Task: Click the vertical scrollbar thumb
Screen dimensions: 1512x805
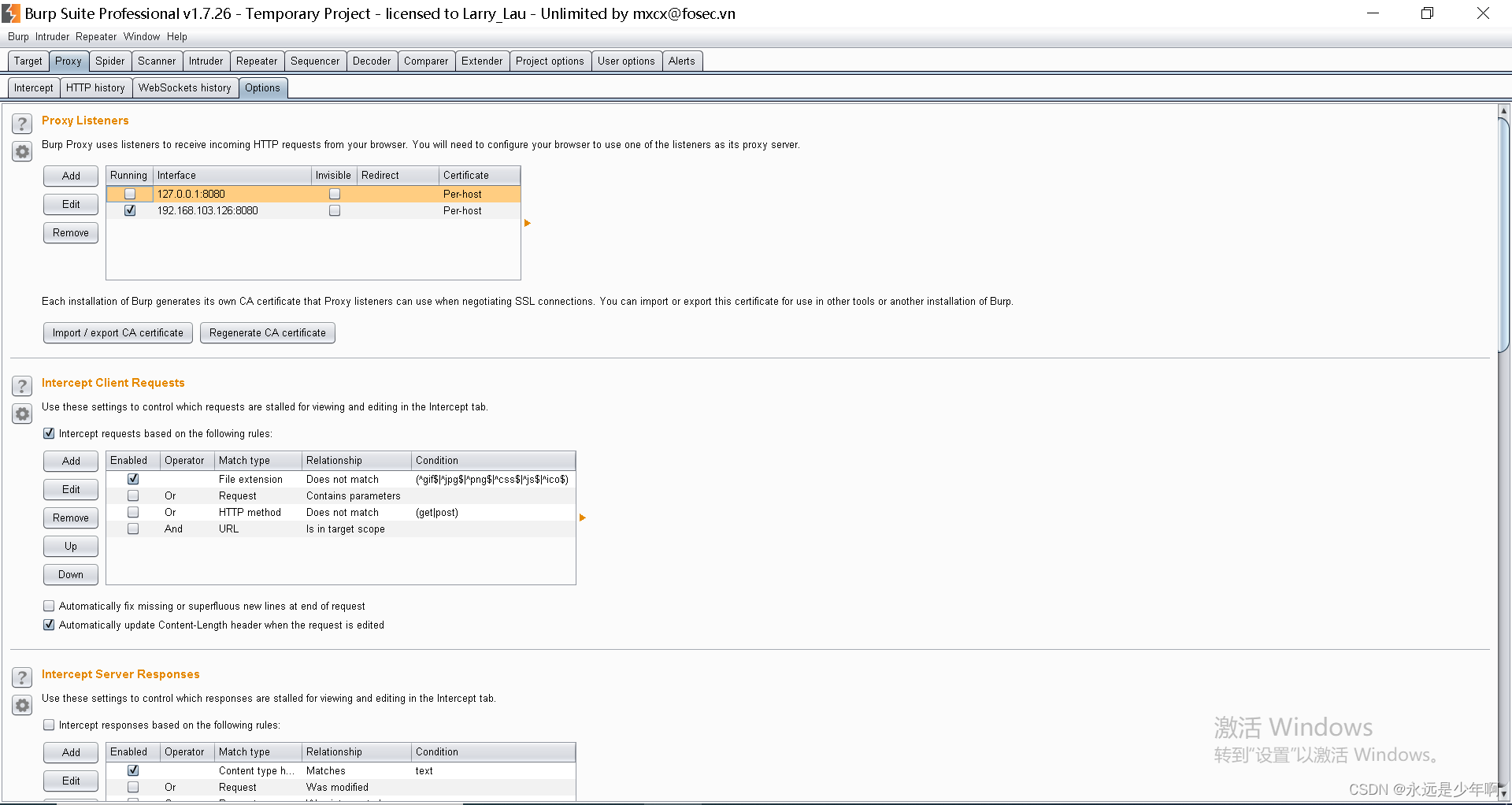Action: coord(1503,235)
